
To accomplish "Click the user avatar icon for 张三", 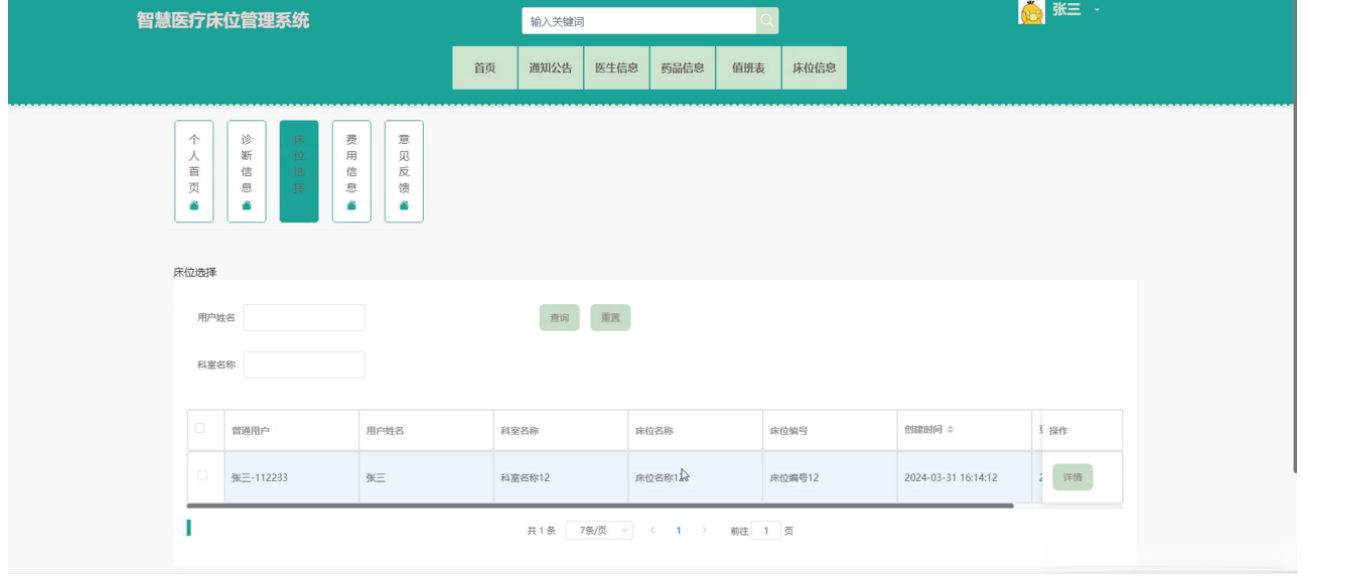I will [1031, 11].
